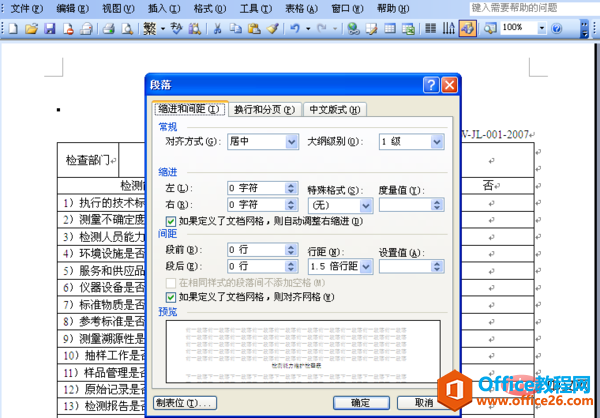The width and height of the screenshot is (600, 418).
Task: Open the 编辑 Edit menu
Action: tap(72, 8)
